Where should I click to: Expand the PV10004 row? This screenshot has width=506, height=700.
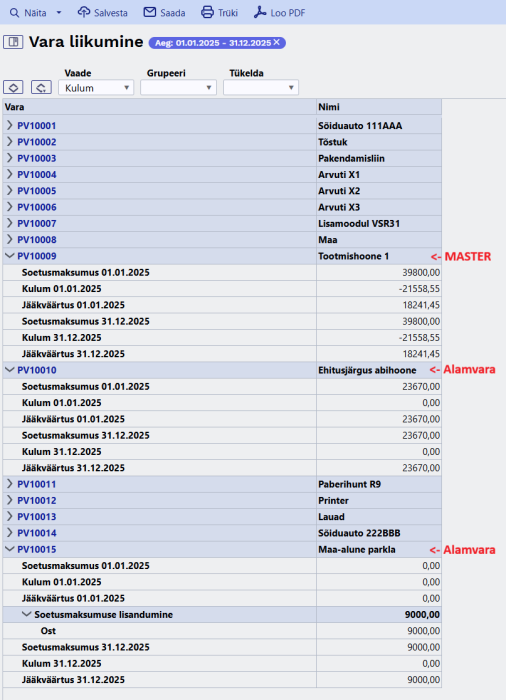click(x=9, y=174)
